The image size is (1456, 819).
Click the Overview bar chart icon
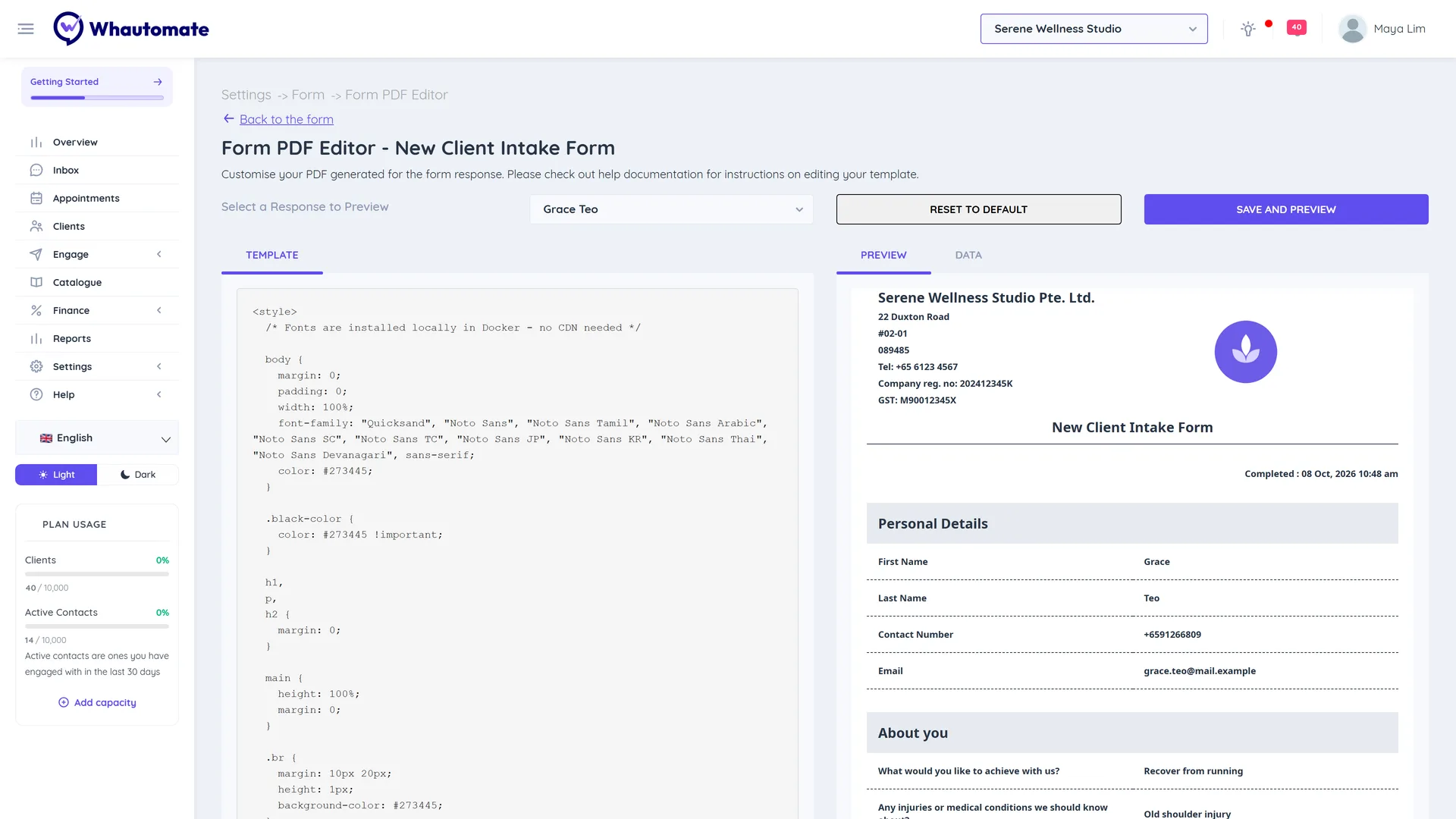coord(36,143)
